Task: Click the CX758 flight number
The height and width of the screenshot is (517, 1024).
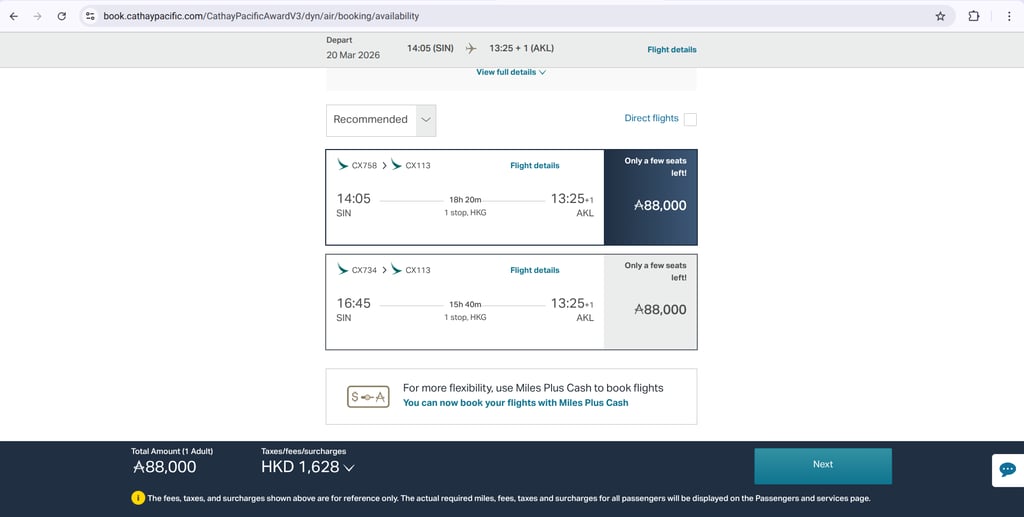Action: point(364,166)
